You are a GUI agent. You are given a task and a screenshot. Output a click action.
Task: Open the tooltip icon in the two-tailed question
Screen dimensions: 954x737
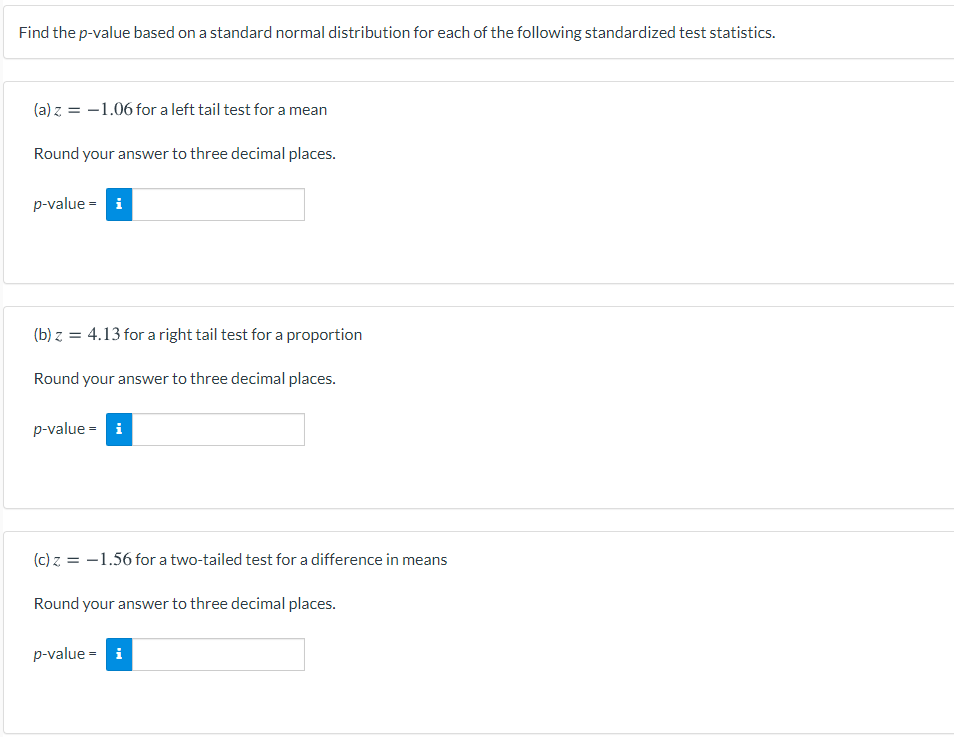click(118, 654)
